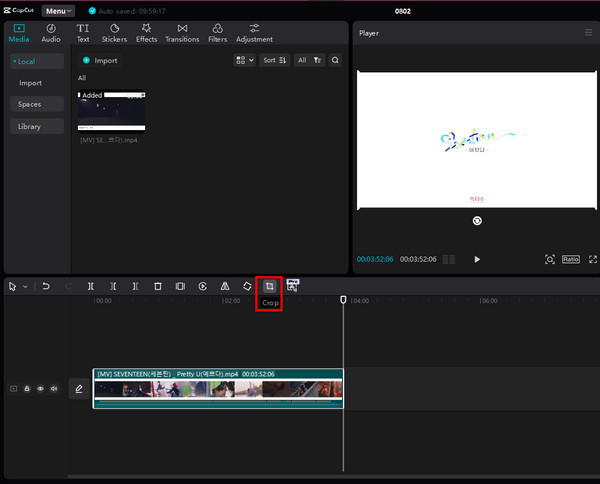Image resolution: width=600 pixels, height=484 pixels.
Task: Click the current time 00:03:52:06 display
Action: point(375,259)
